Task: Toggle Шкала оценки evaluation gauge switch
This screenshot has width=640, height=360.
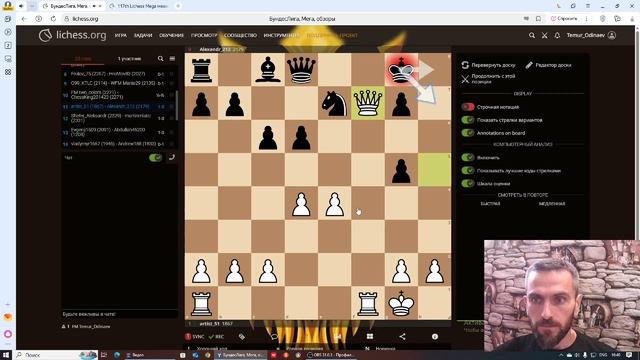Action: click(468, 184)
